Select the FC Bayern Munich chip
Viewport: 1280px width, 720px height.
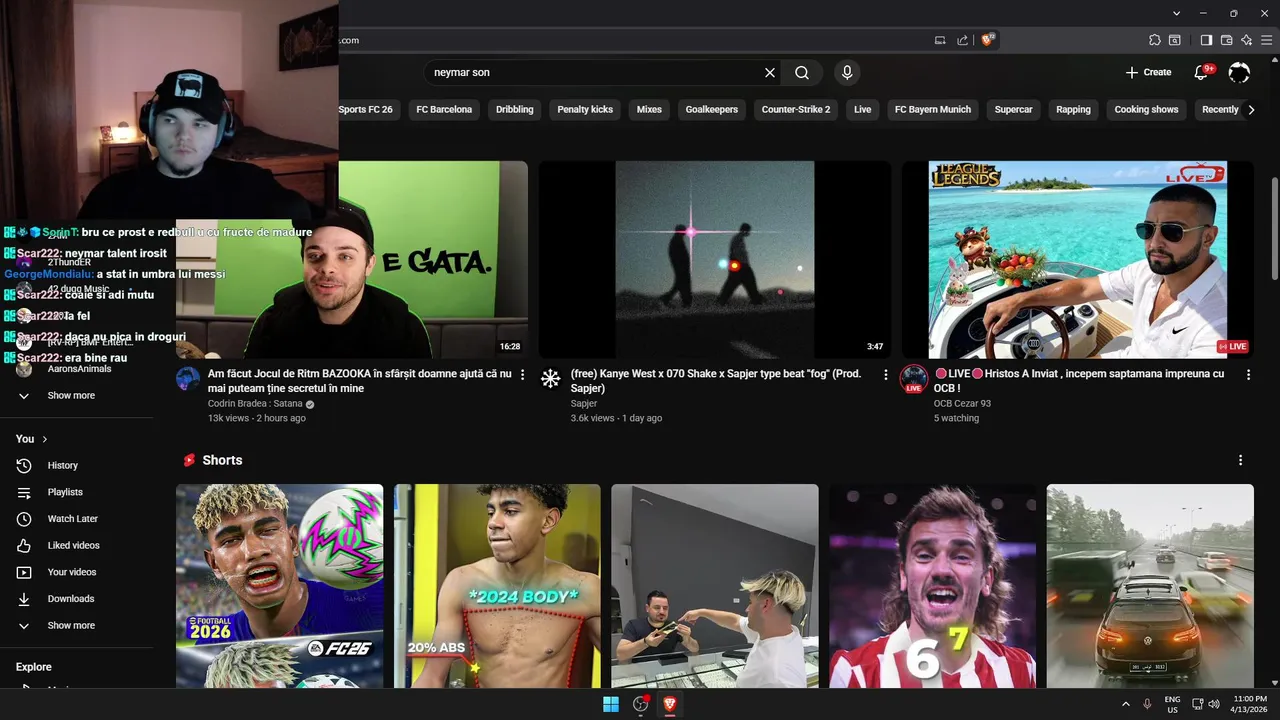coord(933,110)
